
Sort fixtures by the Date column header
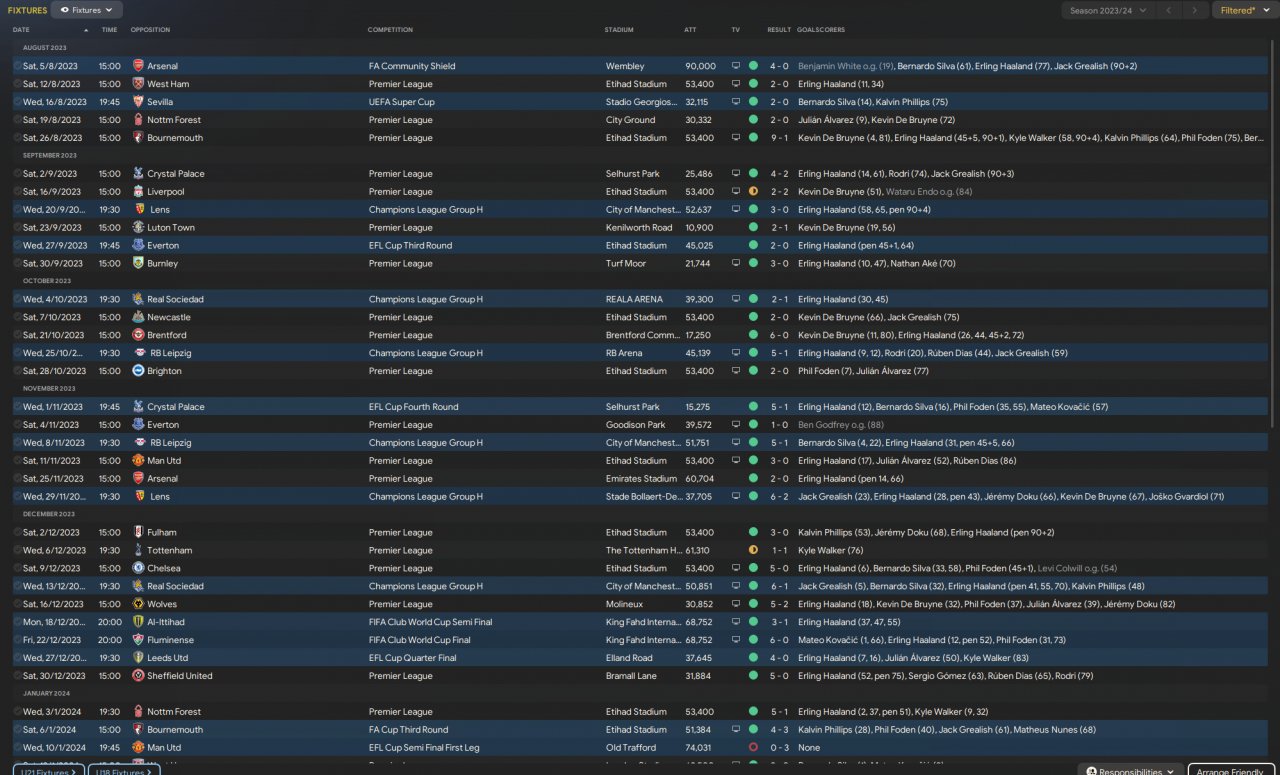[21, 30]
